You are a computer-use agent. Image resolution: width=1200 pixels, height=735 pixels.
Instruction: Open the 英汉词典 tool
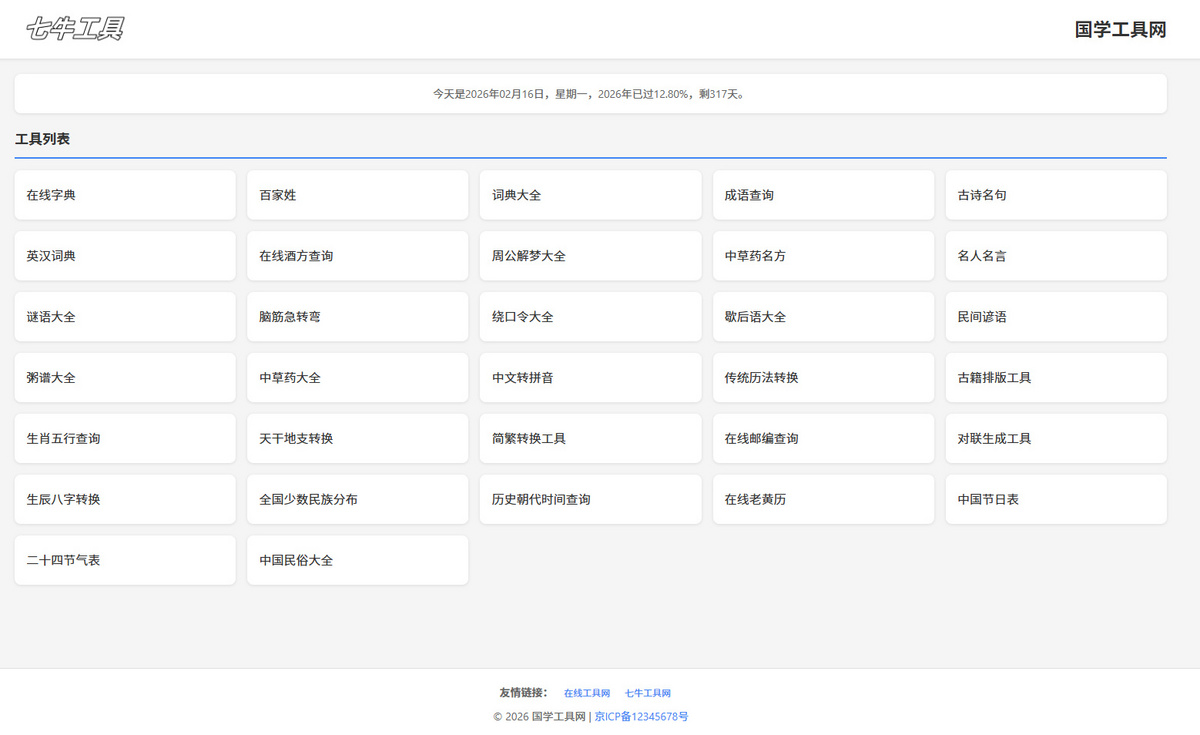tap(125, 256)
